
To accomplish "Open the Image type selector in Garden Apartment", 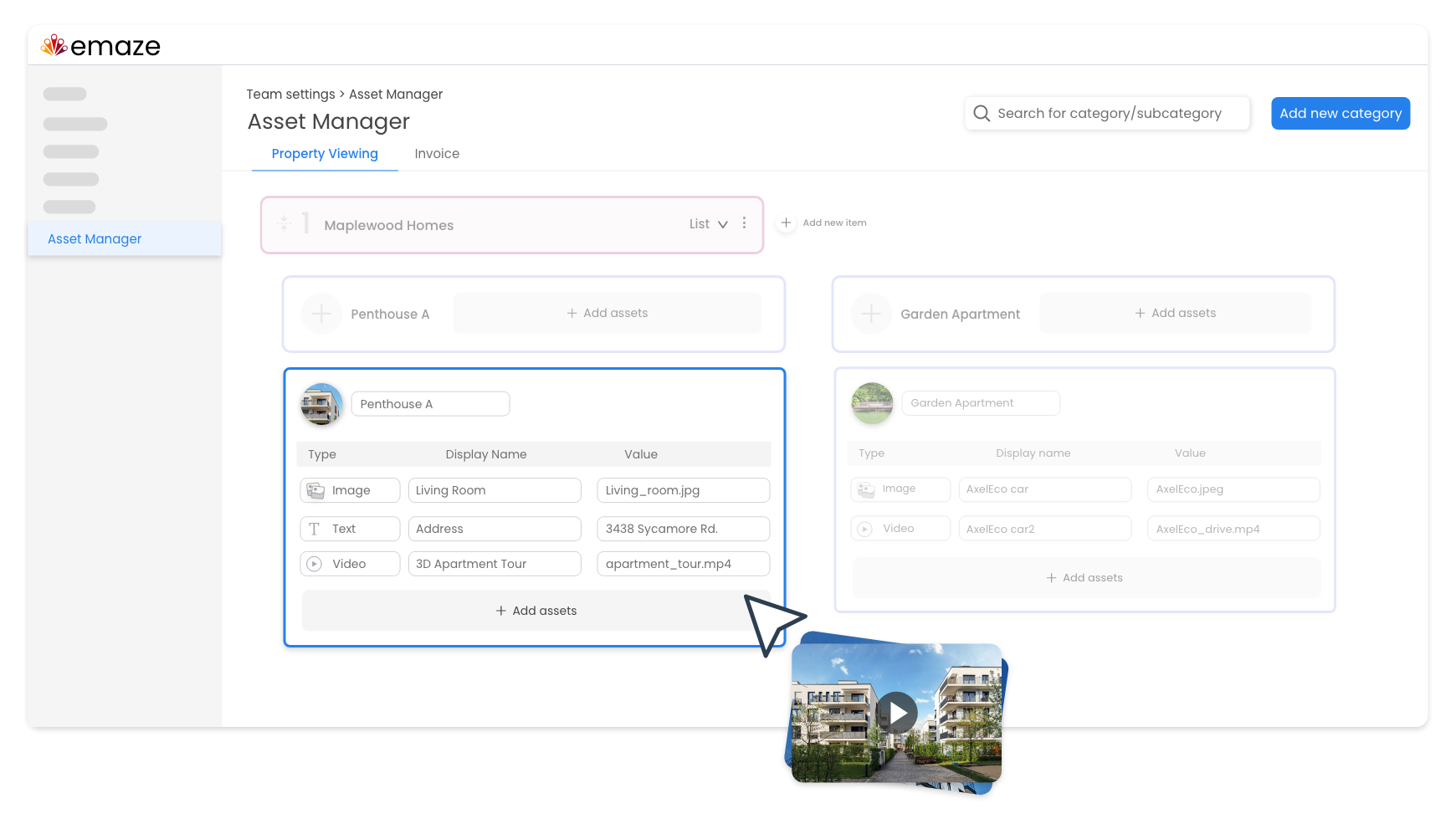I will (x=900, y=489).
